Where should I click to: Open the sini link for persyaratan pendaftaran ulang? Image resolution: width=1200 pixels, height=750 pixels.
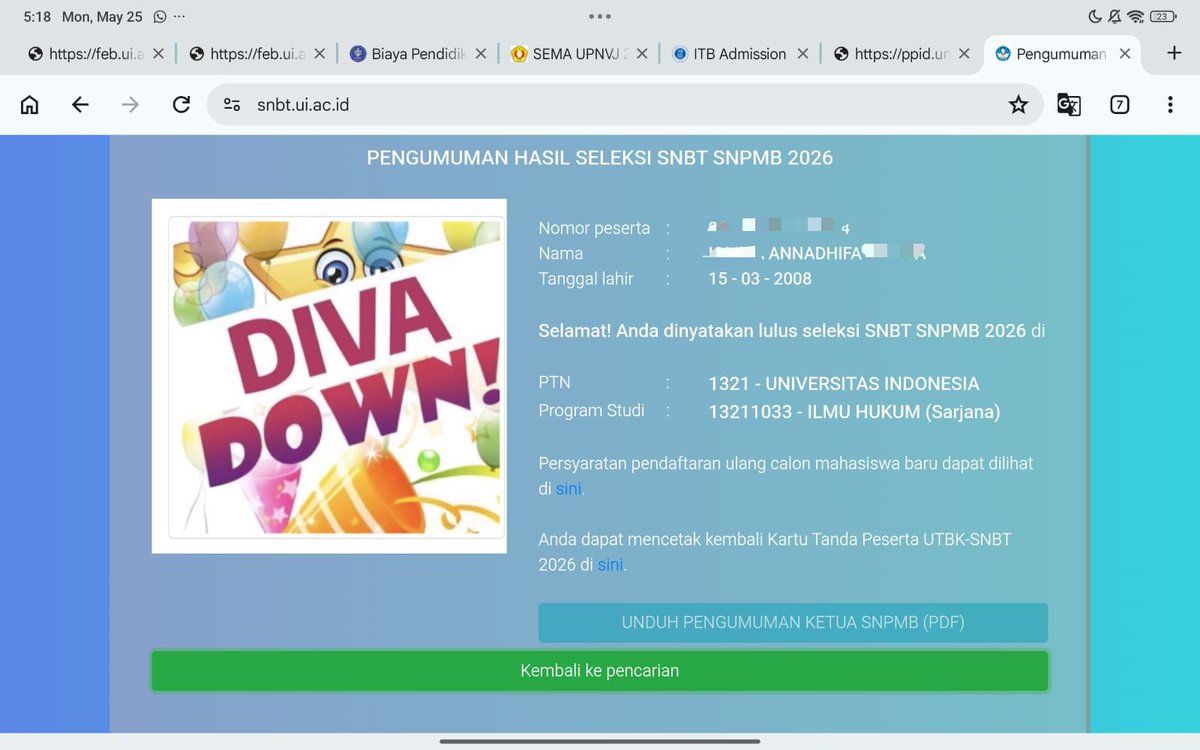569,489
